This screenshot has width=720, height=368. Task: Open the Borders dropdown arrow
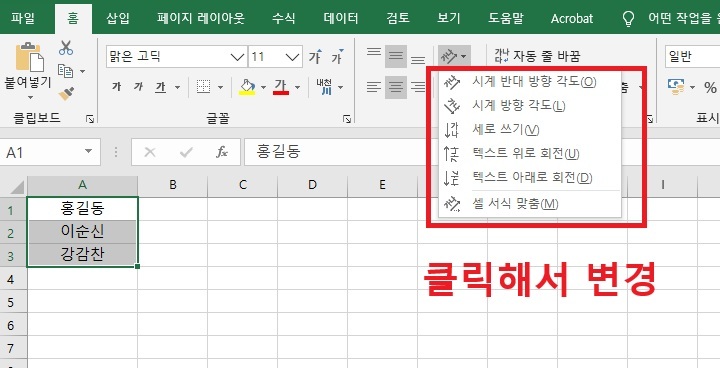220,87
